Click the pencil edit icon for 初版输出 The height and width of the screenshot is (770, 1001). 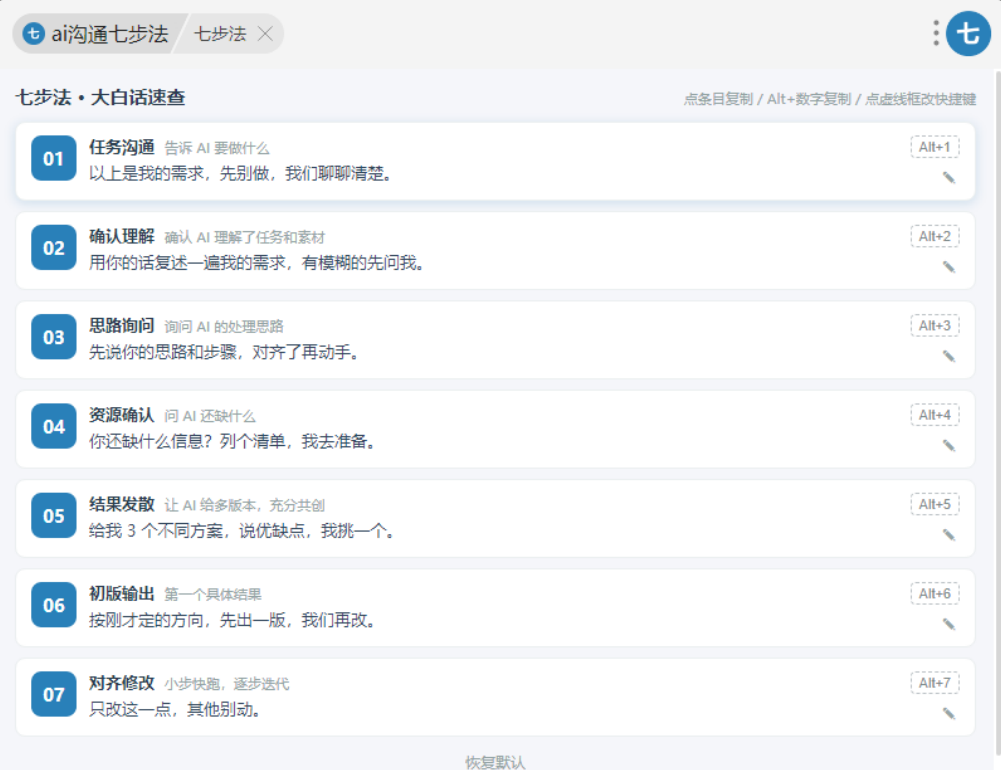pyautogui.click(x=949, y=624)
